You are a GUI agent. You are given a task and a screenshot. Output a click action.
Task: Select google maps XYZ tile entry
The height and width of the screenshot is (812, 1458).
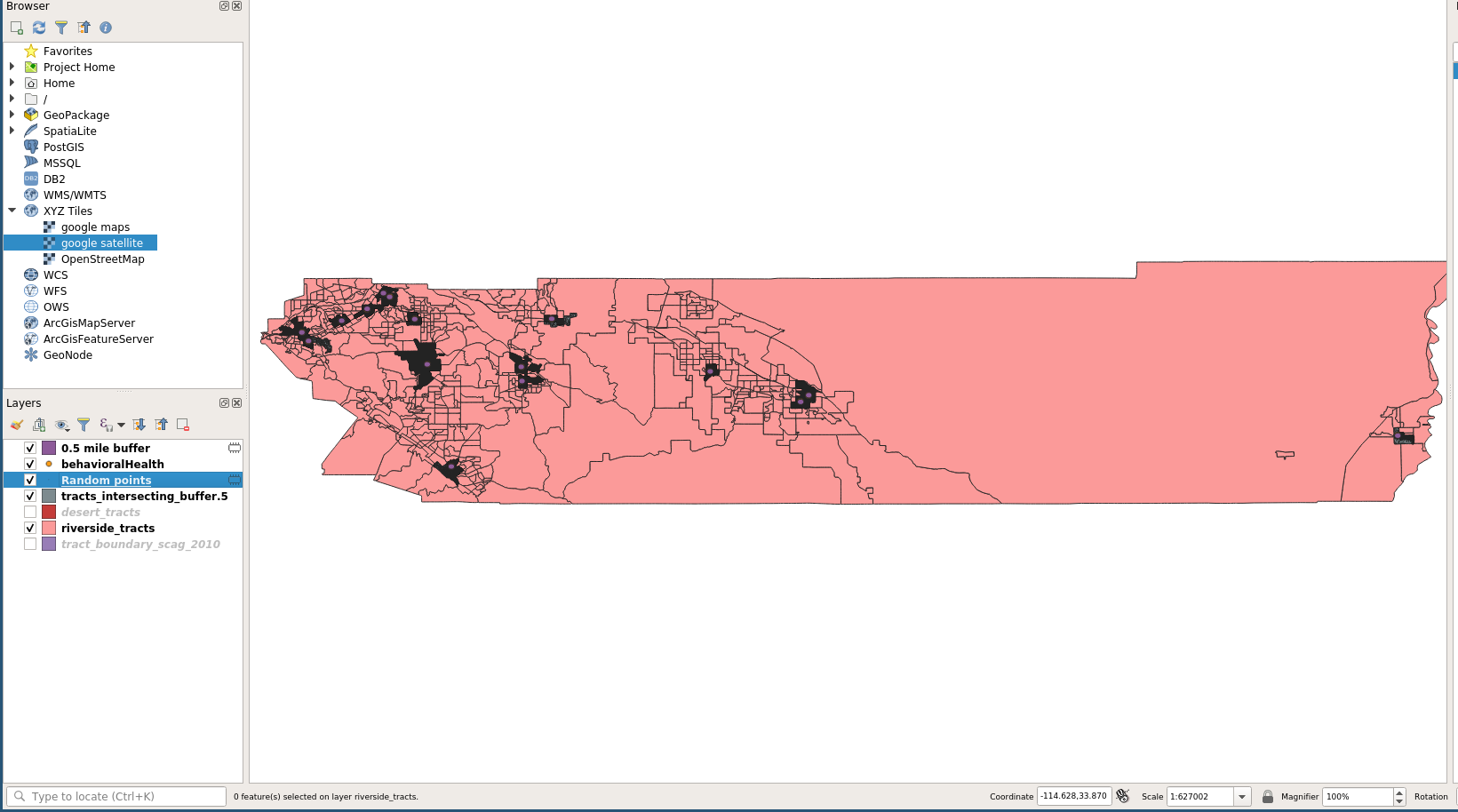[95, 227]
